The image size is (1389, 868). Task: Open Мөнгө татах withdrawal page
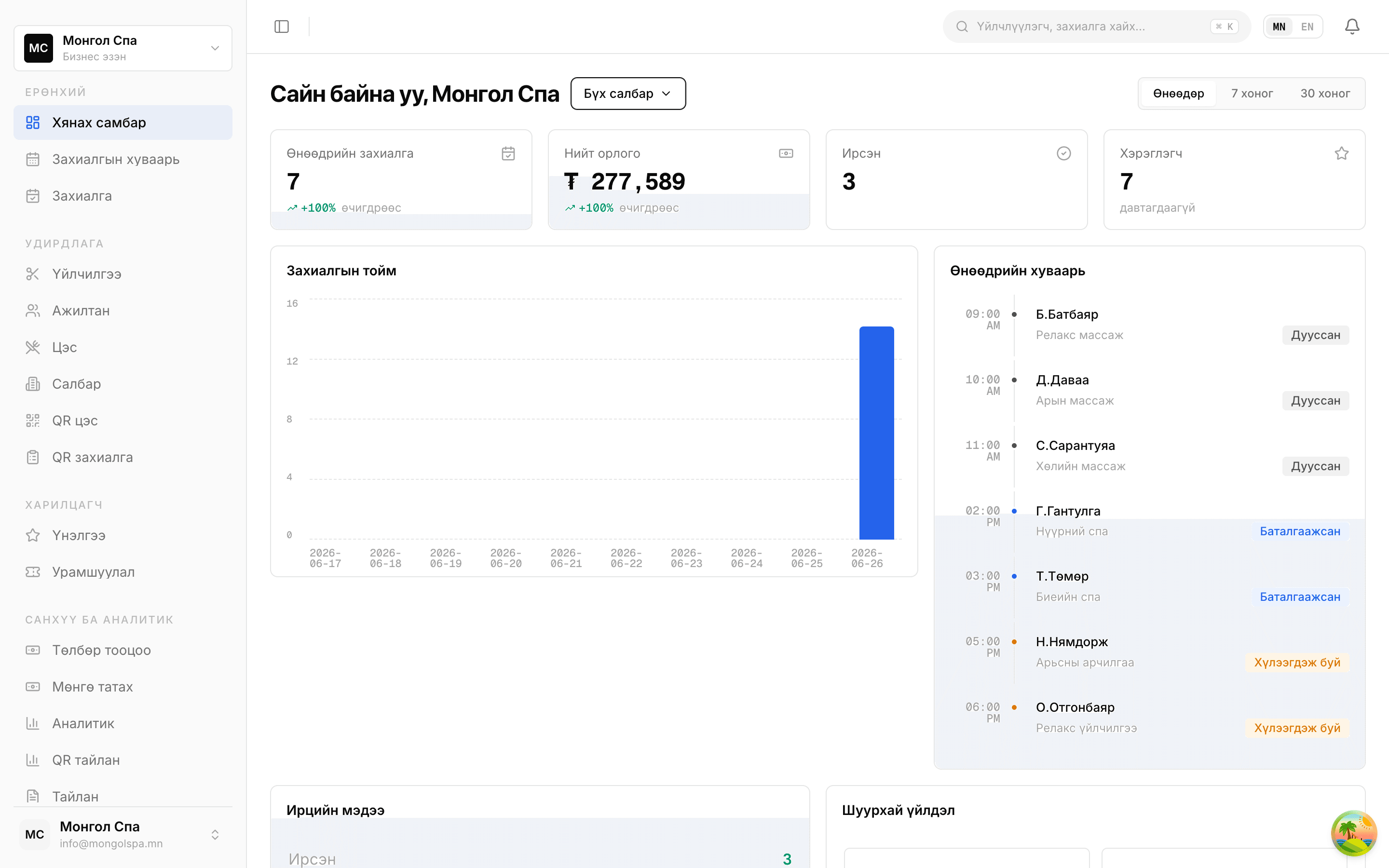click(123, 687)
